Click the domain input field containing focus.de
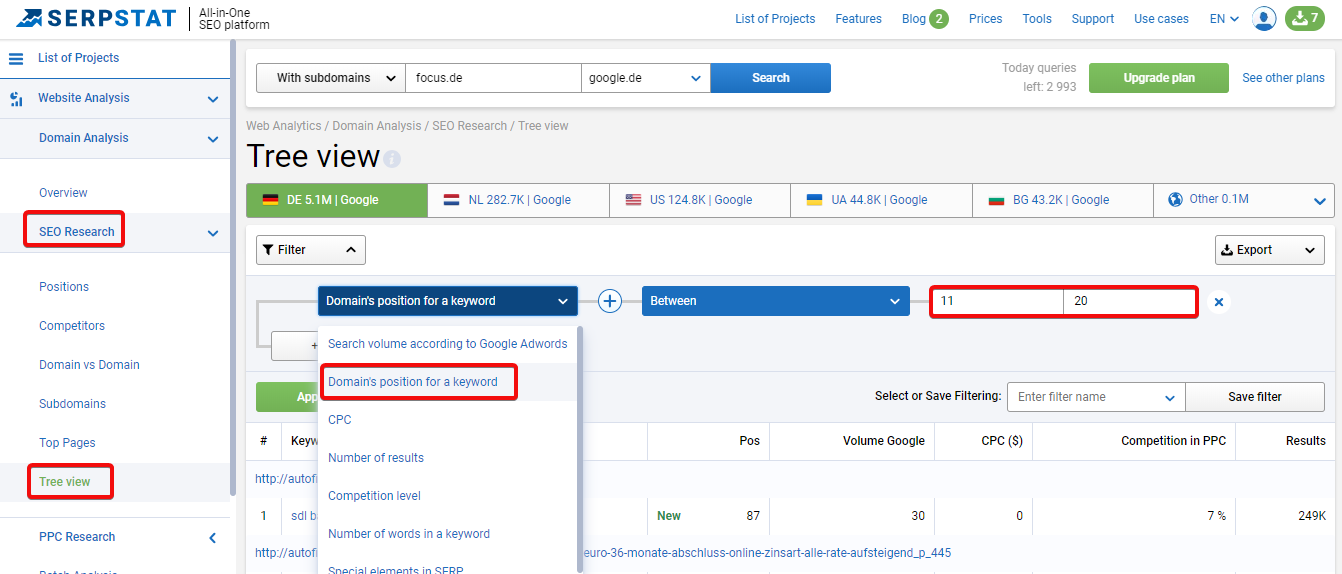The height and width of the screenshot is (574, 1342). tap(493, 78)
